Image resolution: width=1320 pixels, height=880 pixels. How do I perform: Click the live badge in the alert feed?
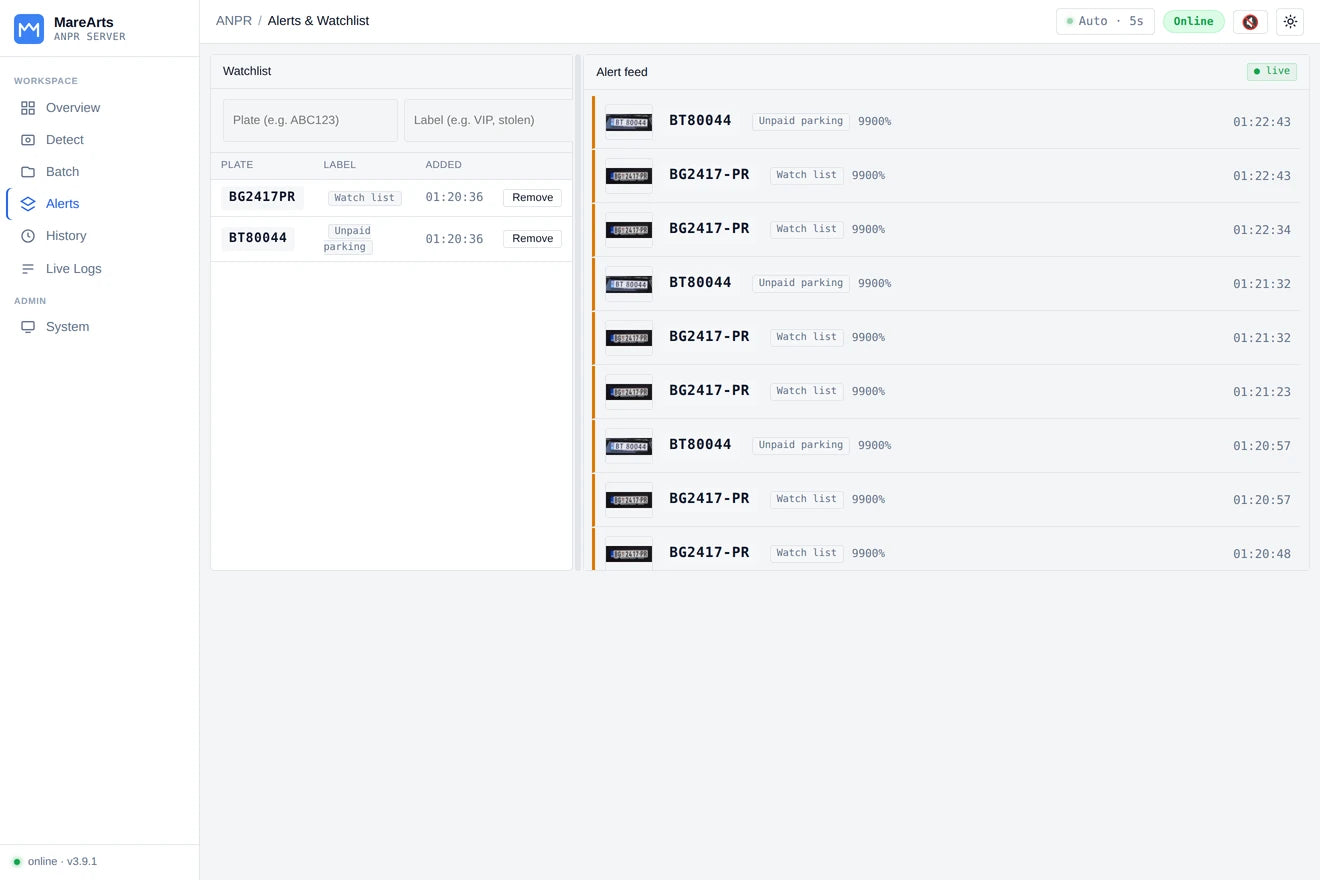[x=1272, y=72]
